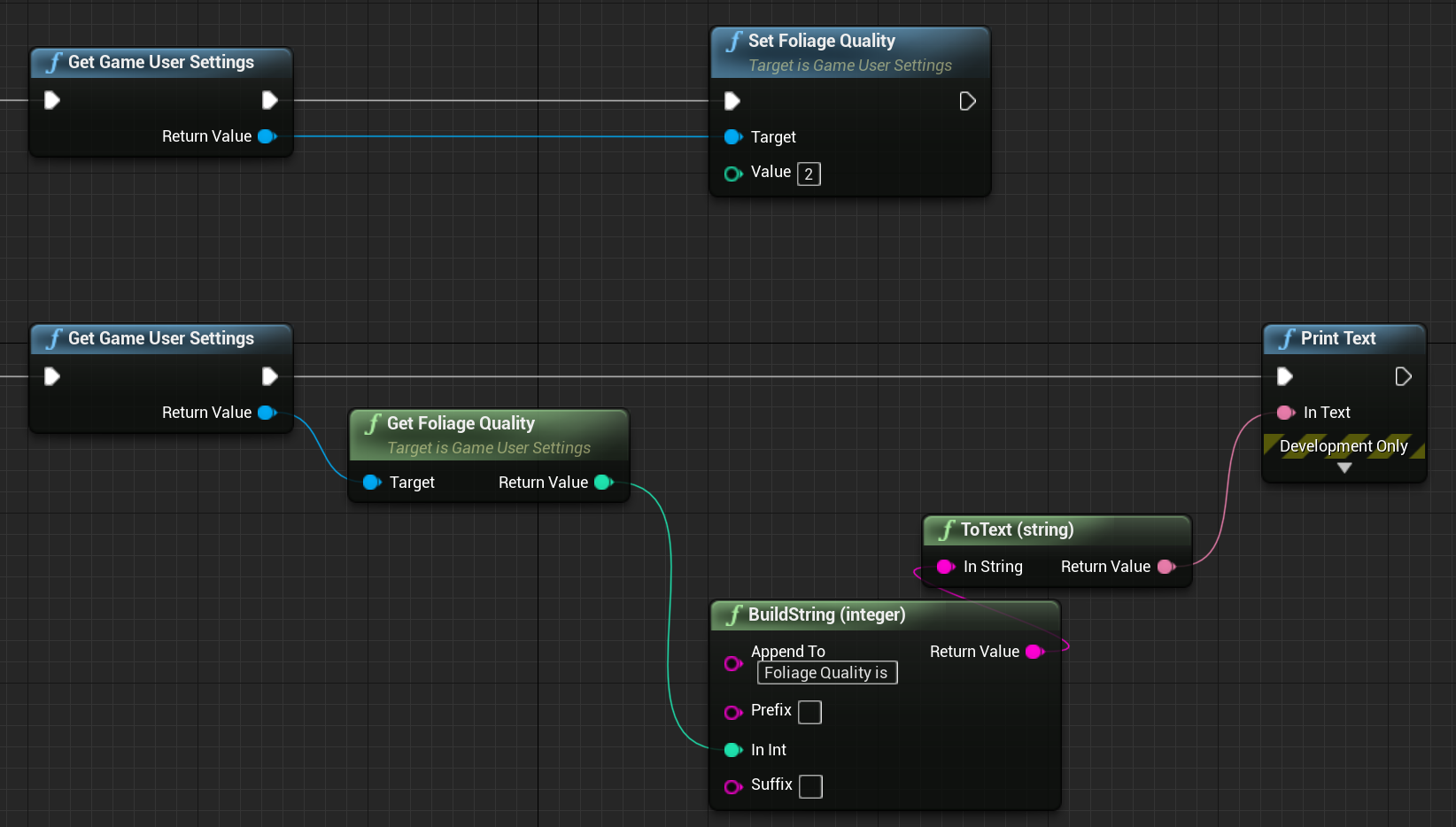Screen dimensions: 1456x827
Task: Select the Set Foliage Quality node title
Action: click(x=821, y=41)
